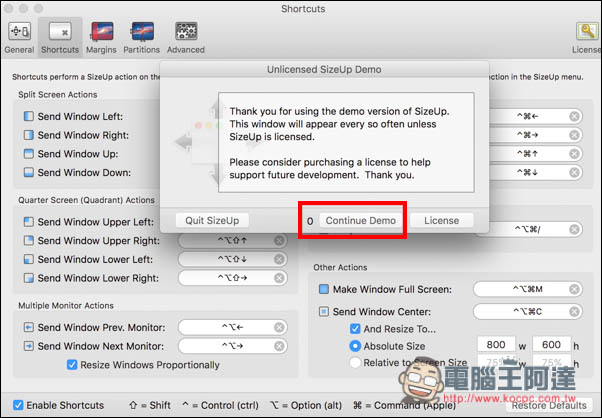Clear the Make Window Full Screen shortcut
Screen dimensions: 602x418
coord(574,289)
